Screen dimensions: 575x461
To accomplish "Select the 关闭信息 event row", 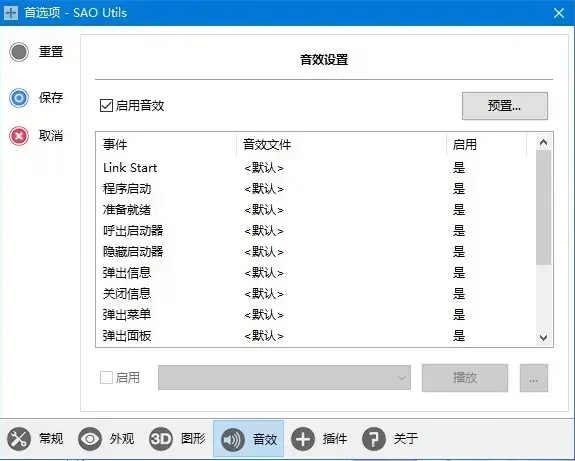I will coord(316,293).
